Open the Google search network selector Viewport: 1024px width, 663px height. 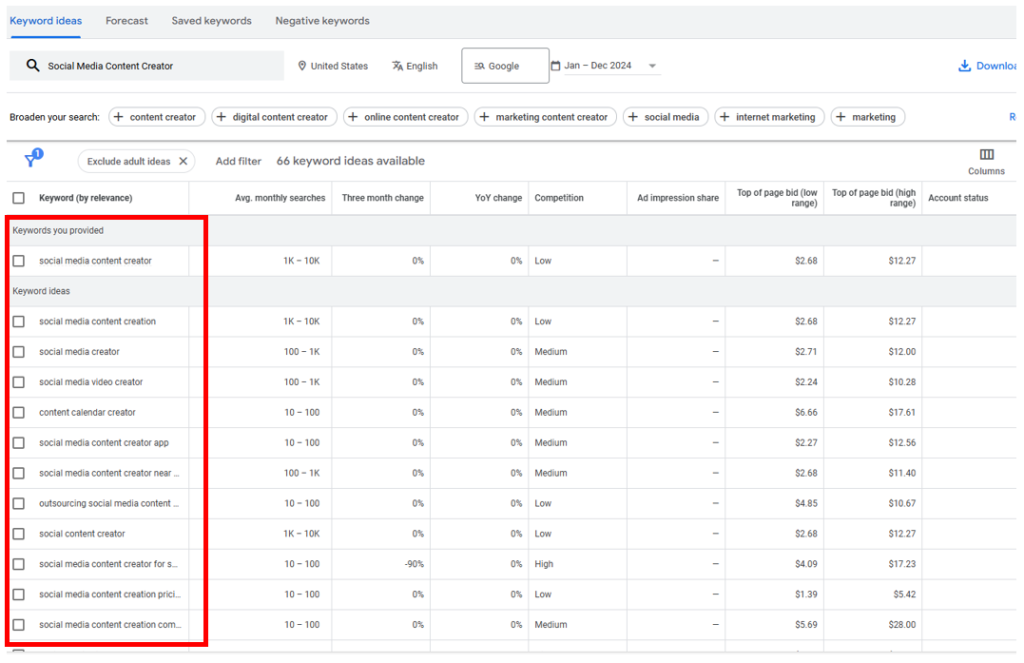(504, 66)
